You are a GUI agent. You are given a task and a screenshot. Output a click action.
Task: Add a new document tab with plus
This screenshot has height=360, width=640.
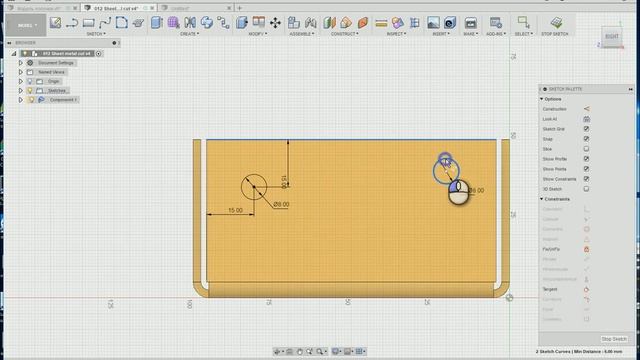[240, 8]
